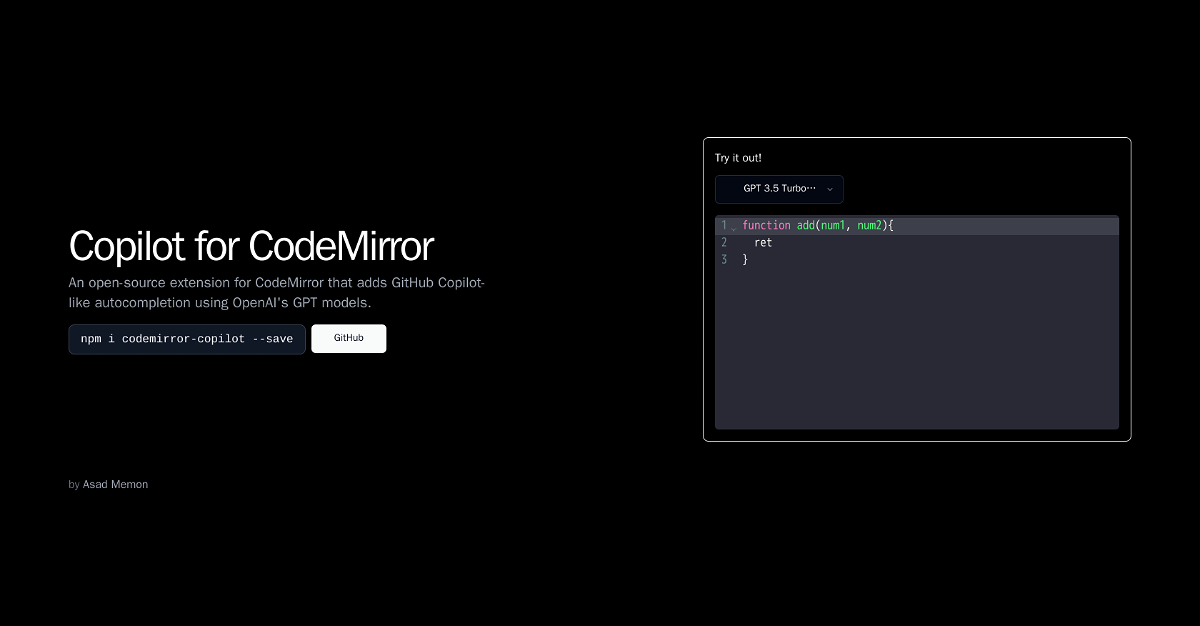Click the 'function add(num1, num2){' code line
The height and width of the screenshot is (626, 1200).
tap(929, 226)
